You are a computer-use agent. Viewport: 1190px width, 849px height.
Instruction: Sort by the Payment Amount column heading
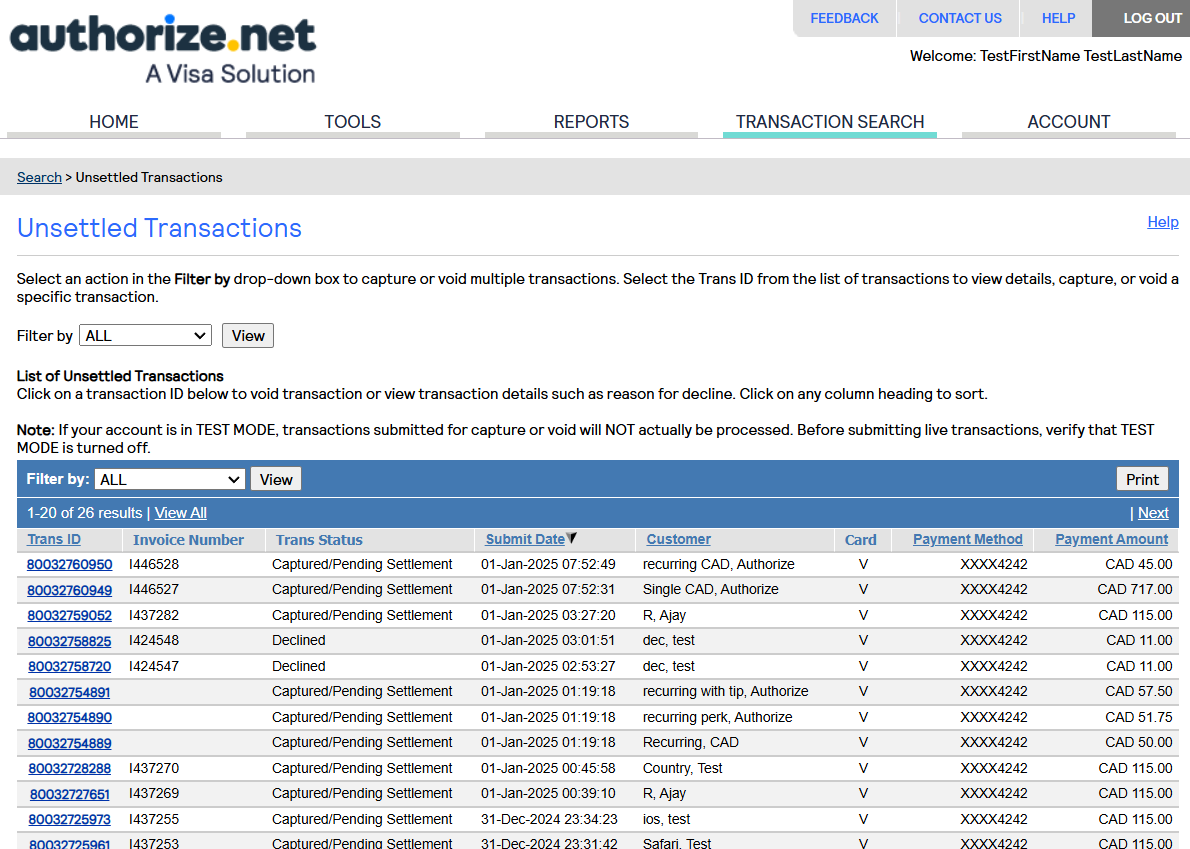tap(1112, 539)
